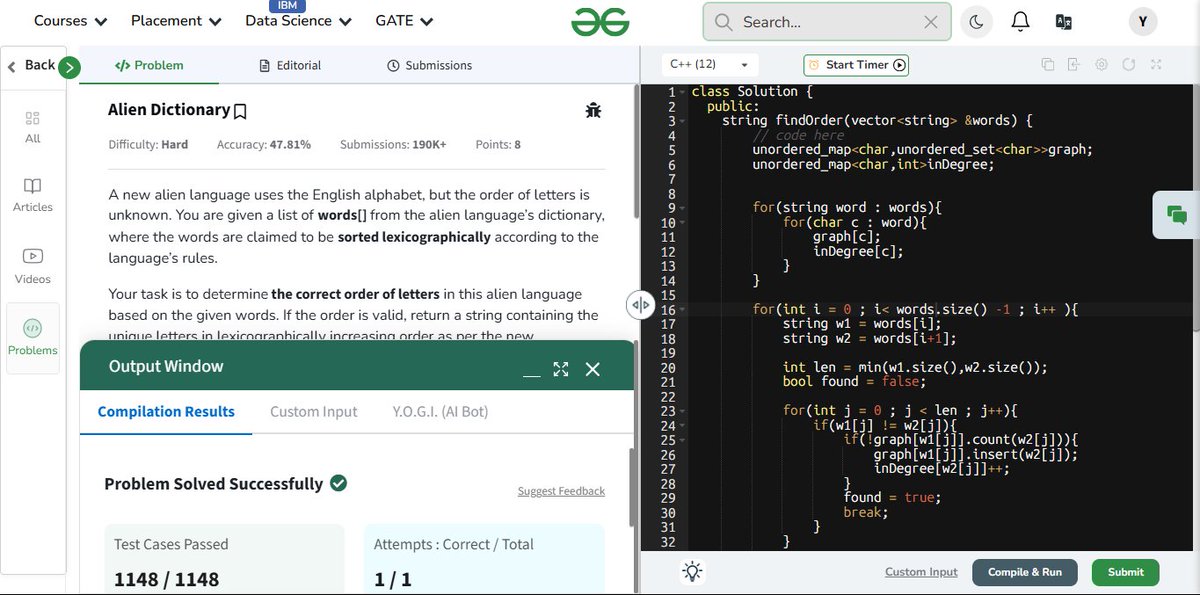This screenshot has height=595, width=1200.
Task: Click the IBM badge above Data Science
Action: (287, 6)
